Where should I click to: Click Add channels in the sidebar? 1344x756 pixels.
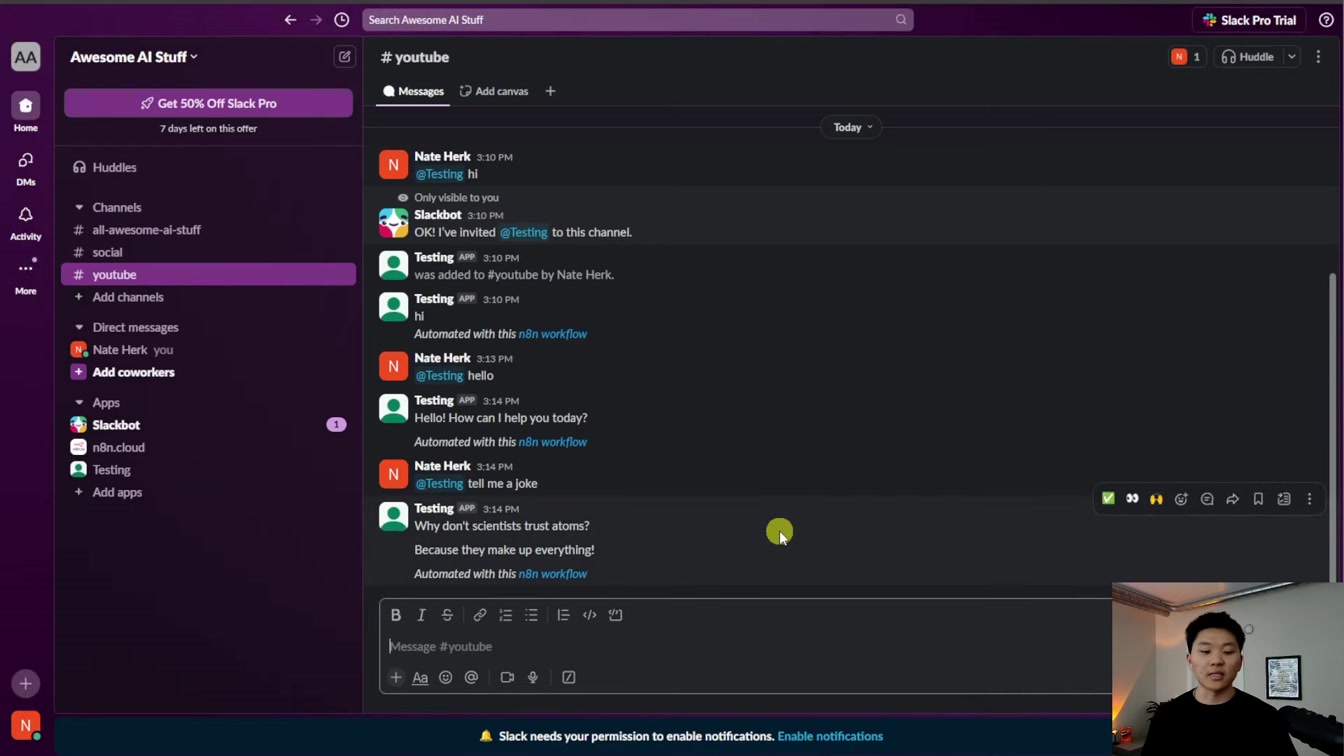pos(208,297)
